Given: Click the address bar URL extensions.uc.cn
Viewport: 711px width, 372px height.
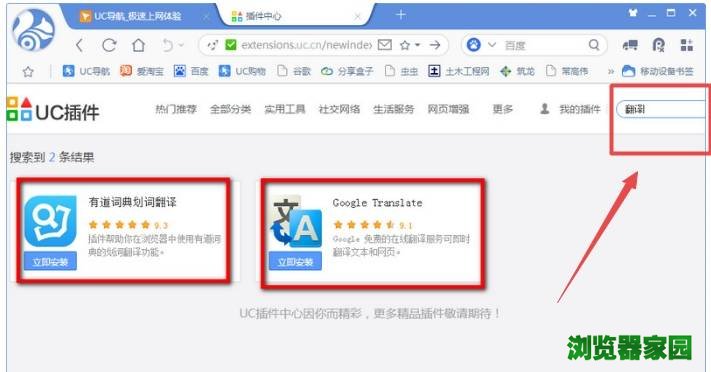Looking at the screenshot, I should click(x=307, y=45).
